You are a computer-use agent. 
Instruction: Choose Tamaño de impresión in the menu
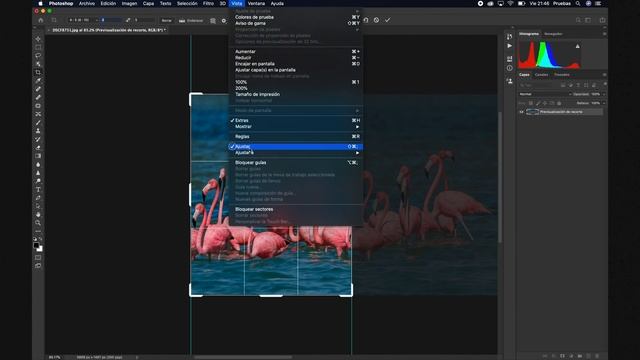(x=296, y=94)
